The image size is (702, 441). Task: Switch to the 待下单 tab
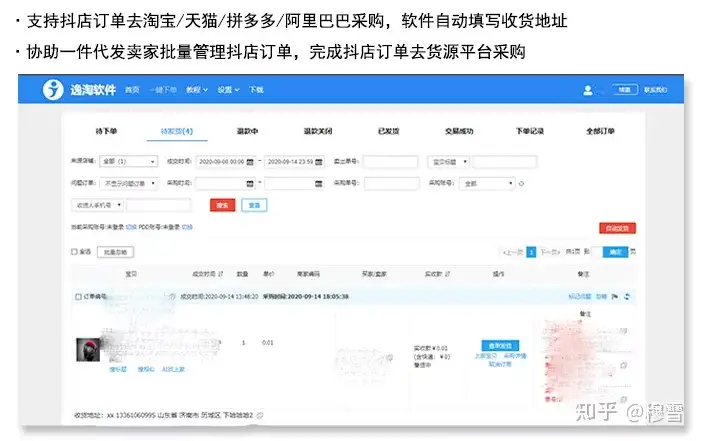(106, 131)
